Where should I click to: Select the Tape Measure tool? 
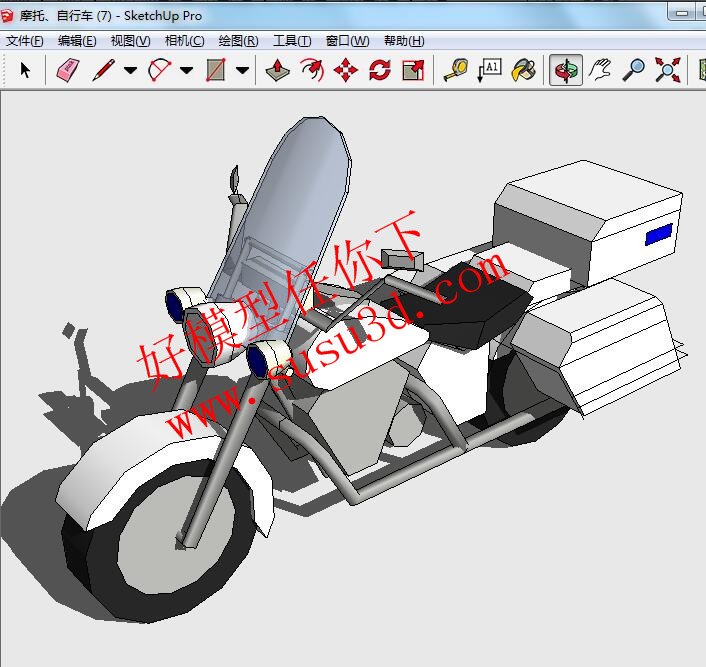click(456, 70)
